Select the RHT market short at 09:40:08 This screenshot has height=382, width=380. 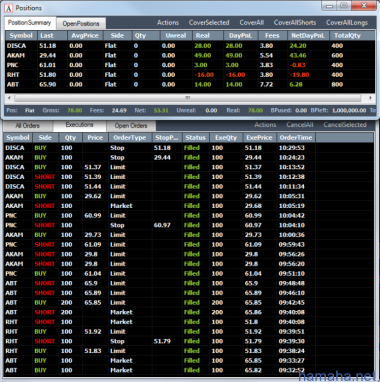coord(188,322)
